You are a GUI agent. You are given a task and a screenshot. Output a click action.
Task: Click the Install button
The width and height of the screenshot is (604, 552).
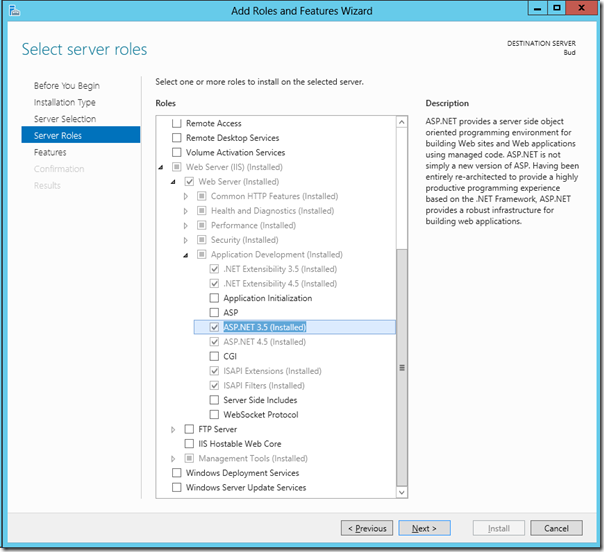pos(499,528)
